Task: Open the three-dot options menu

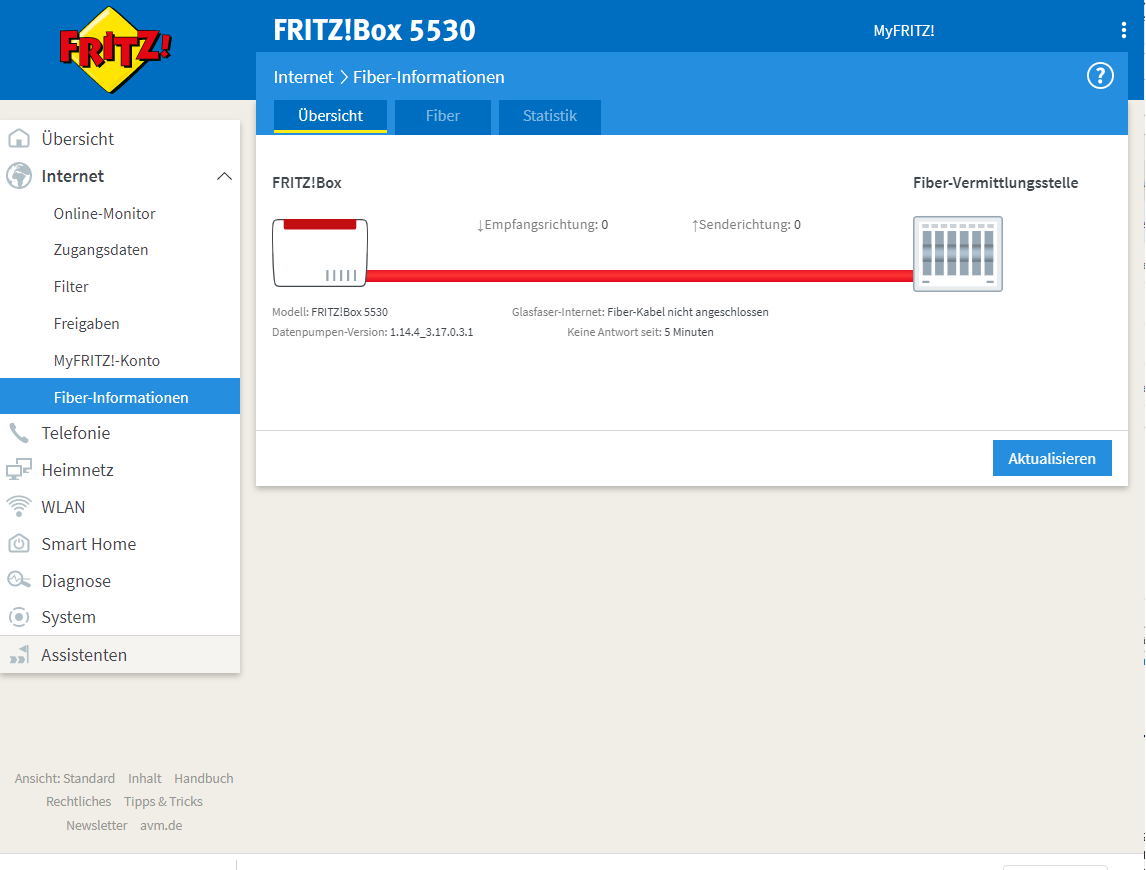Action: (x=1124, y=31)
